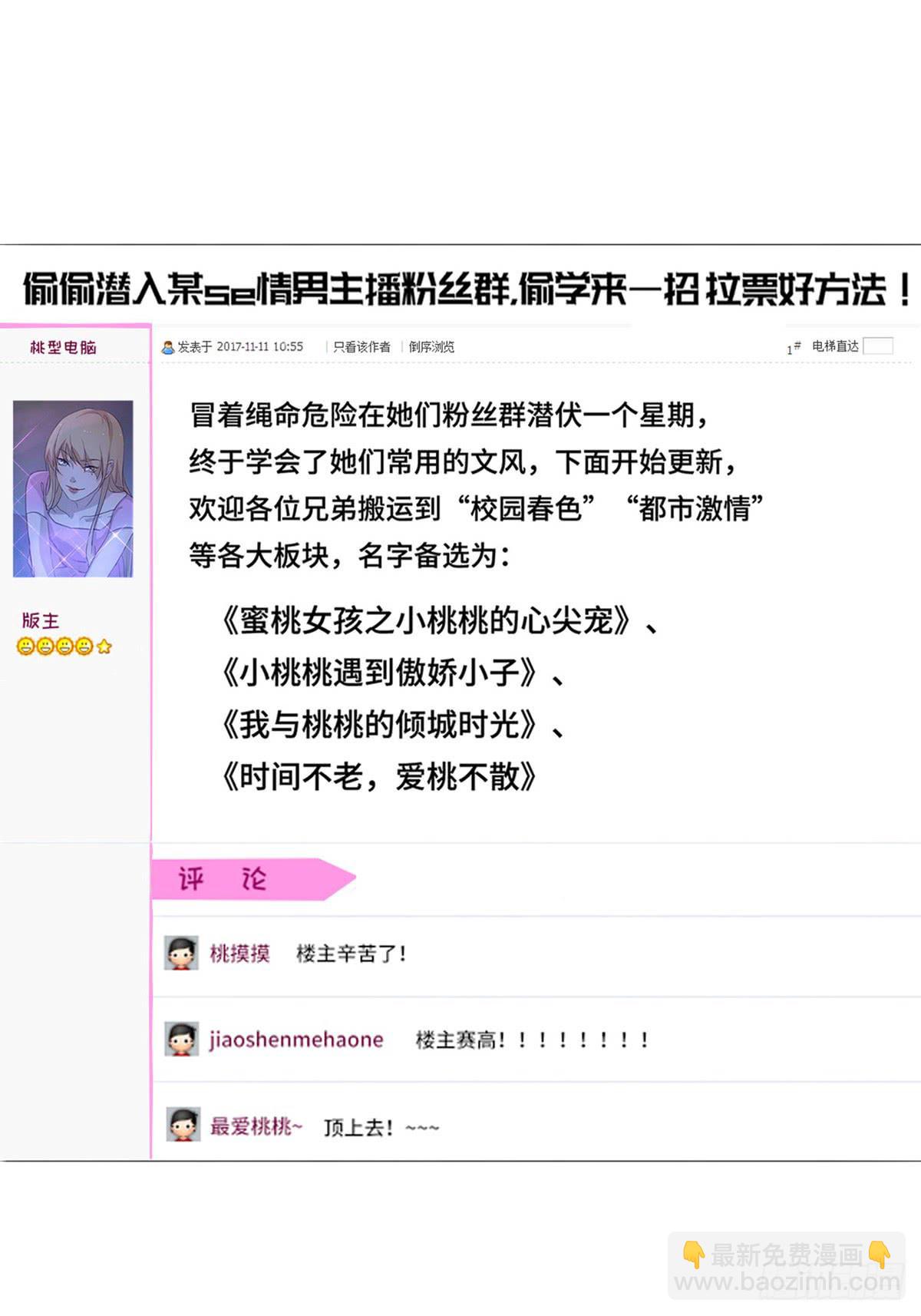This screenshot has width=921, height=1316.
Task: Click the 发表于 2017-11-11 post timestamp
Action: 240,347
